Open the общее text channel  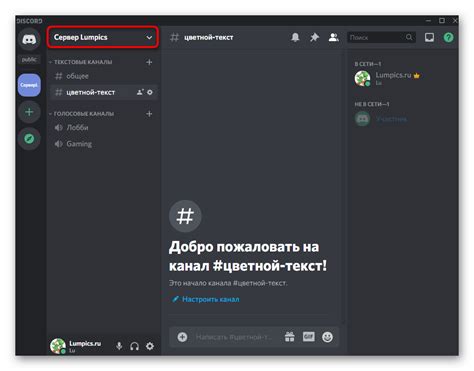click(x=103, y=76)
